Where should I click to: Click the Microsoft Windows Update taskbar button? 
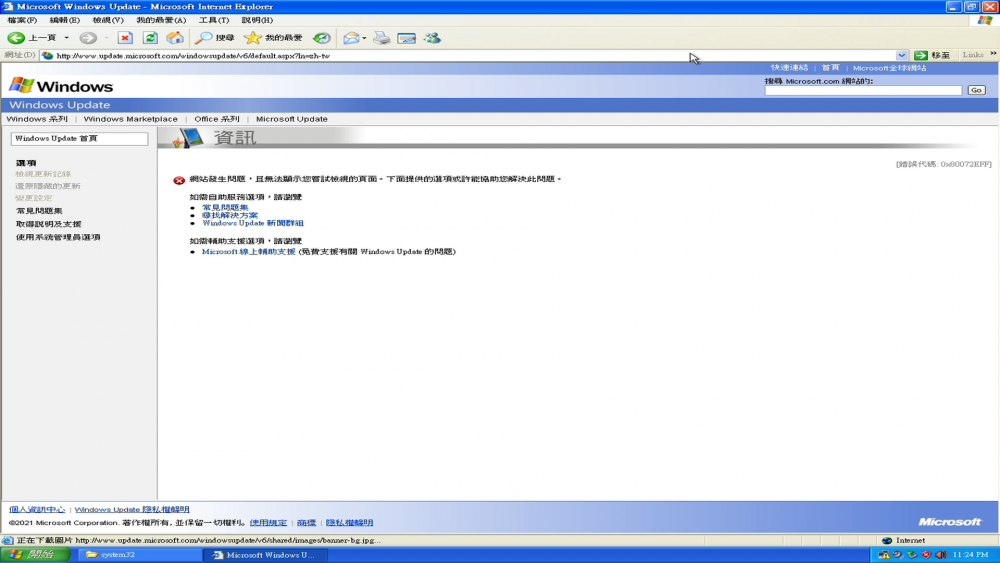(x=265, y=555)
